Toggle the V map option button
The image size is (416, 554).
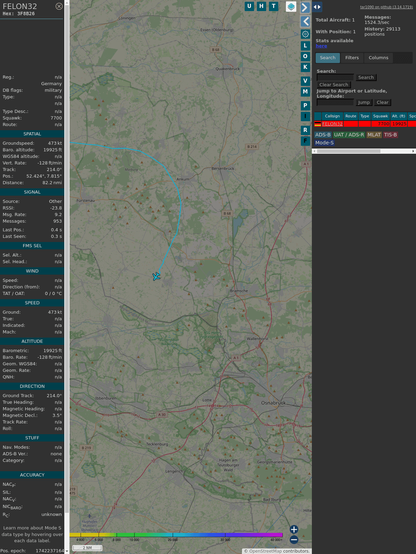(x=305, y=81)
